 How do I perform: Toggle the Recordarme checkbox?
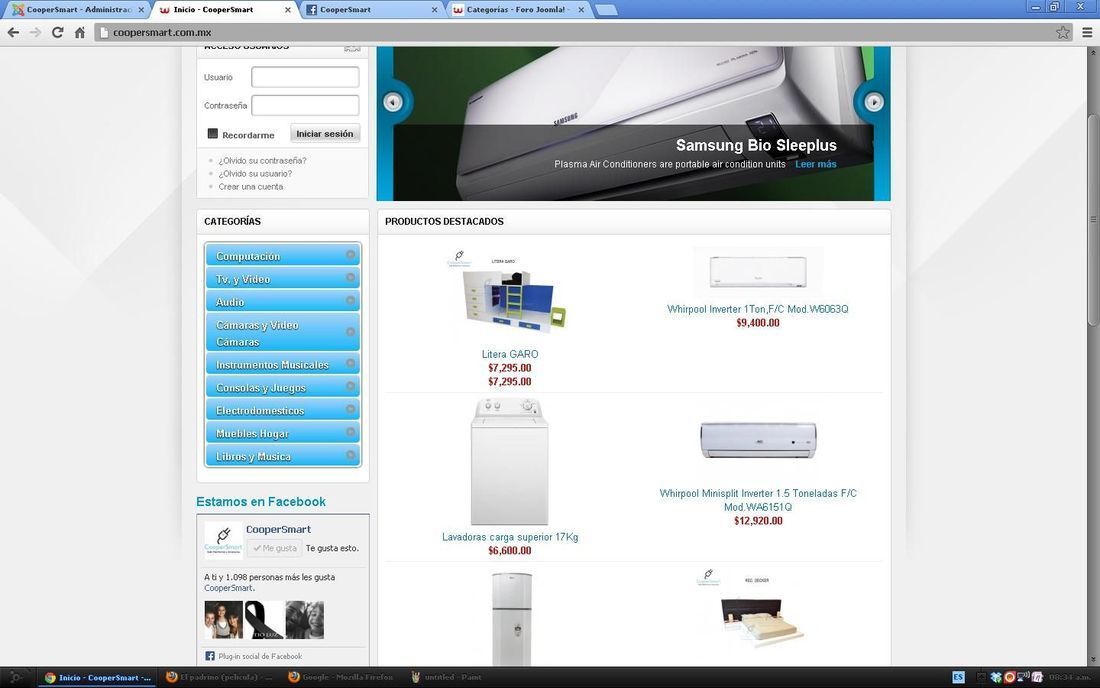(213, 133)
